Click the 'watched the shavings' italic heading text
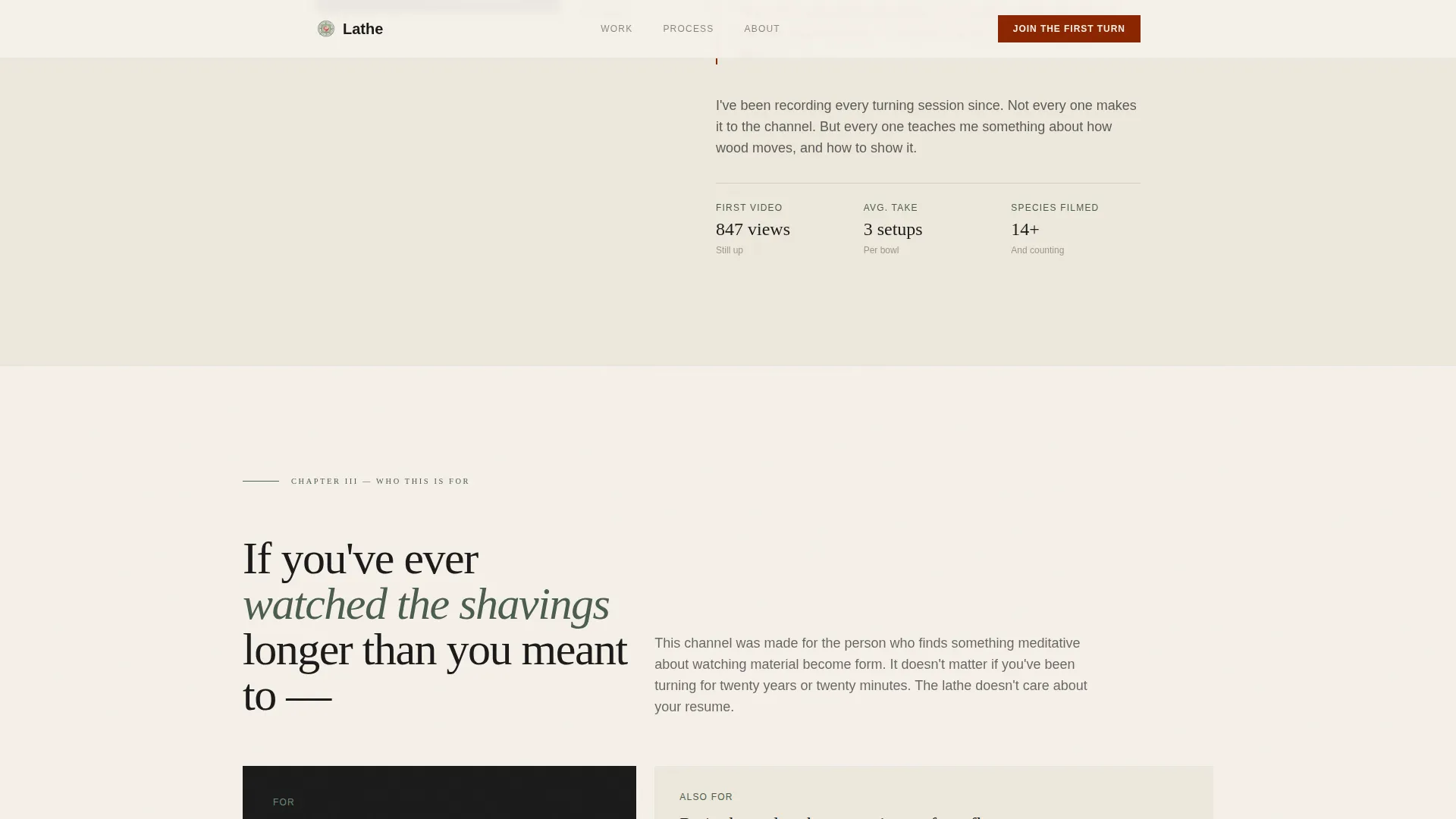The image size is (1456, 819). pyautogui.click(x=426, y=604)
